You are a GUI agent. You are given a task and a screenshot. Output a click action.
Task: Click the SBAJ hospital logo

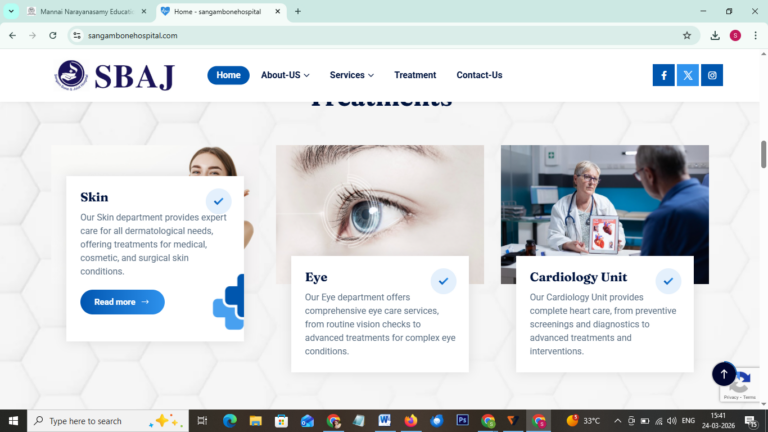click(x=115, y=75)
